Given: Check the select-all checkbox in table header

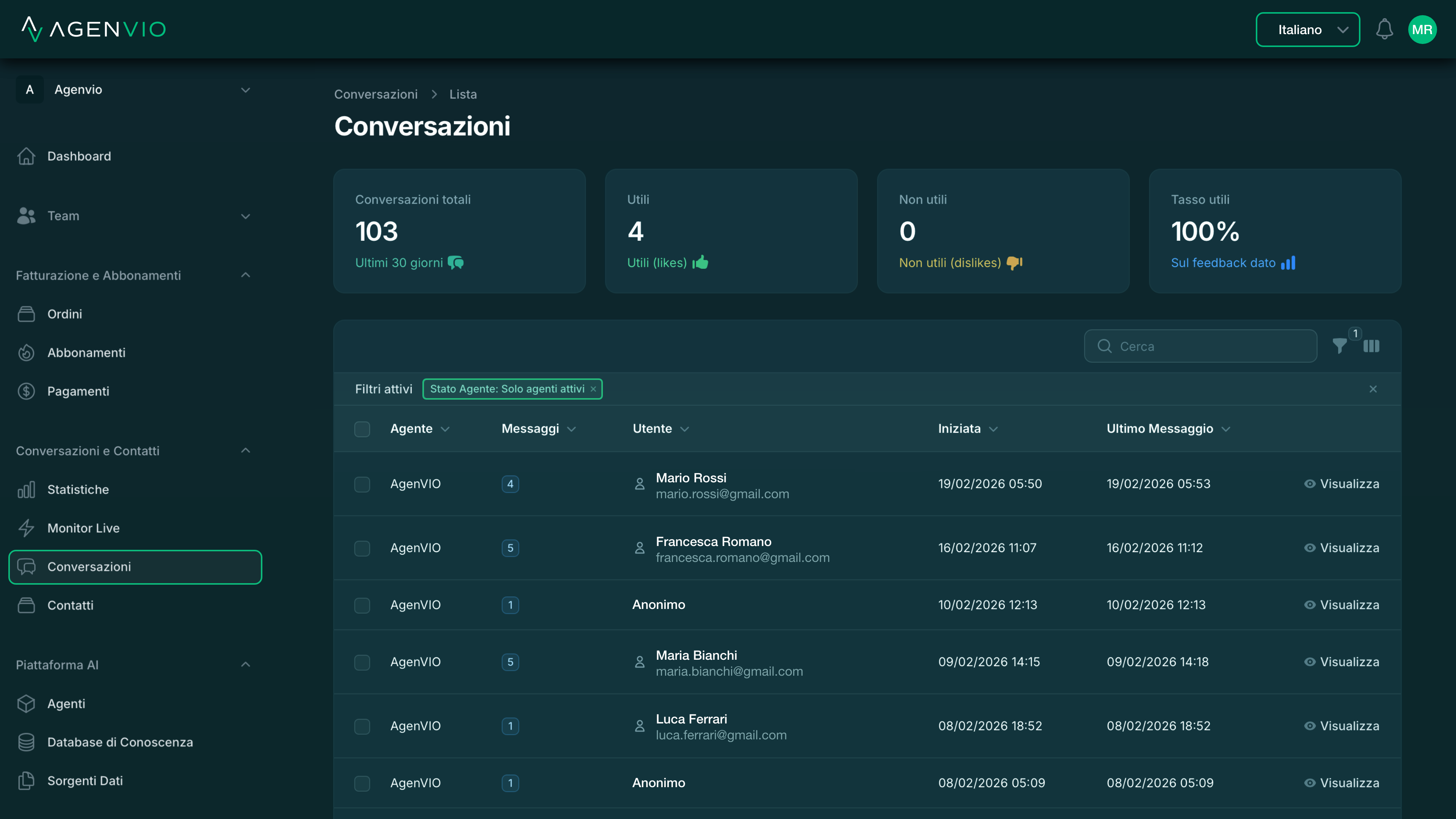Looking at the screenshot, I should 362,429.
